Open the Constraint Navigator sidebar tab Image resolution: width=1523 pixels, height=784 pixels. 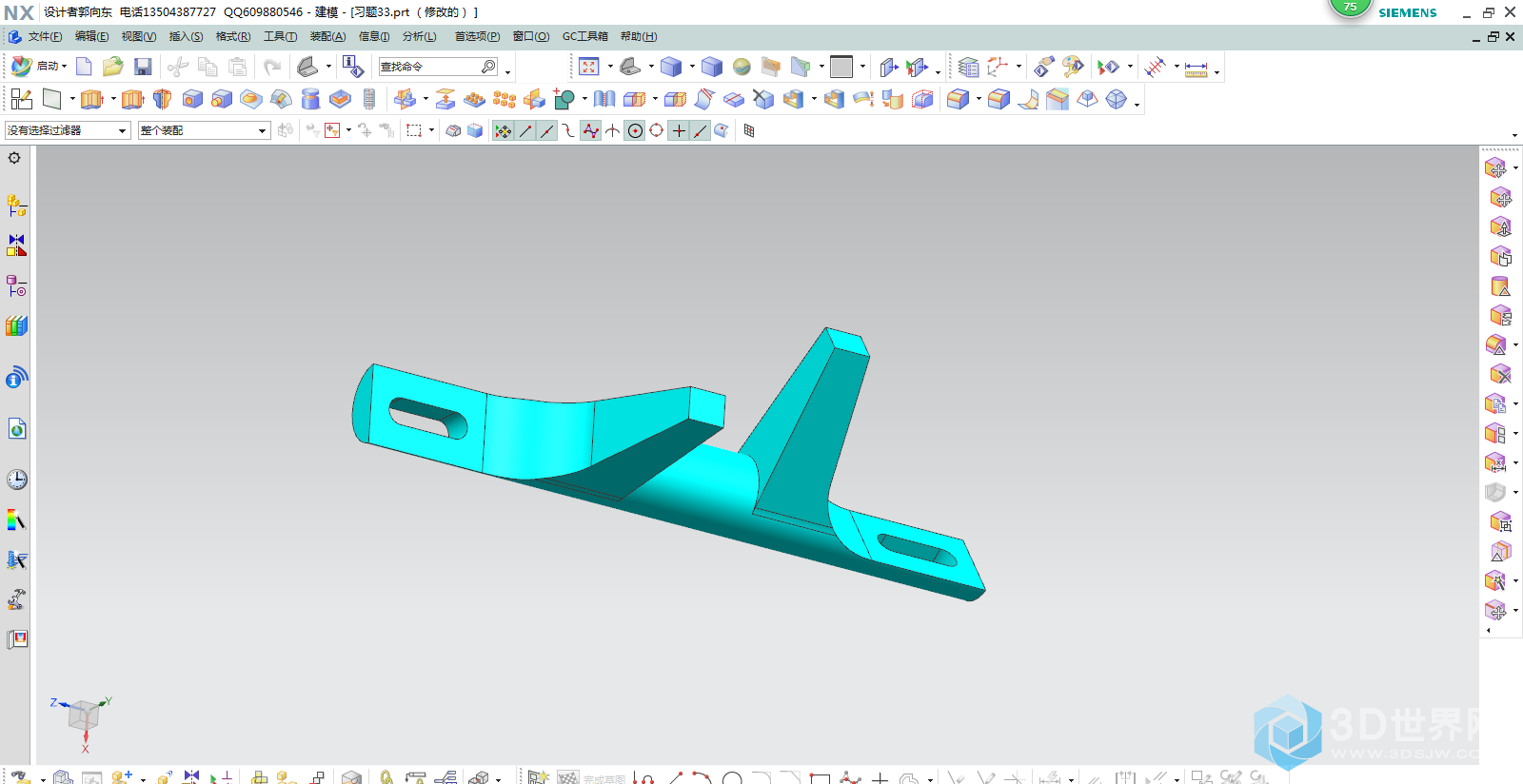(x=16, y=245)
